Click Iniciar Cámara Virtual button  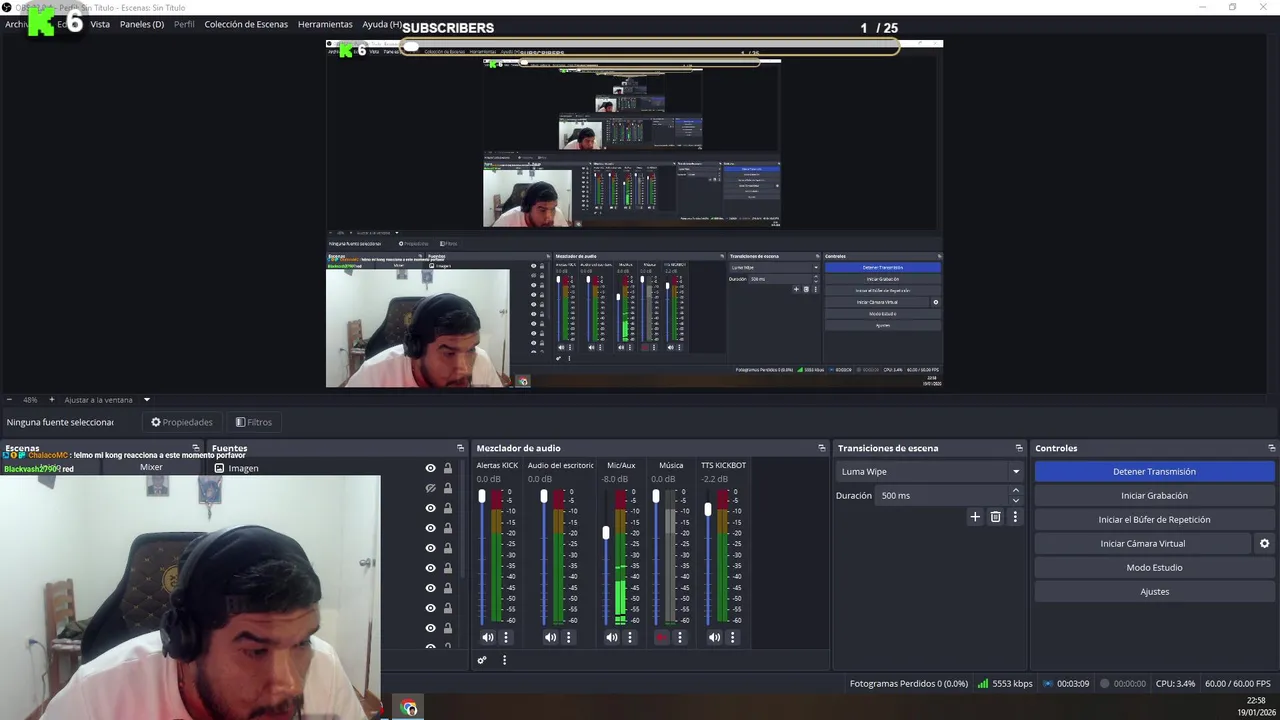point(1142,544)
